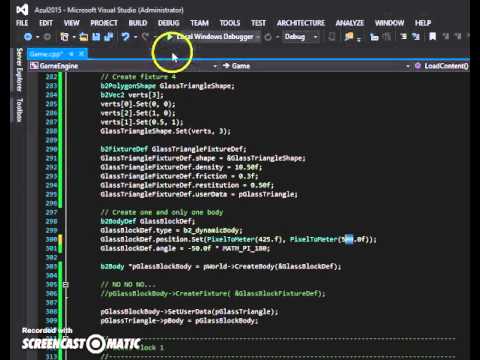The width and height of the screenshot is (480, 360).
Task: Open the TOOLS menu
Action: pyautogui.click(x=230, y=23)
